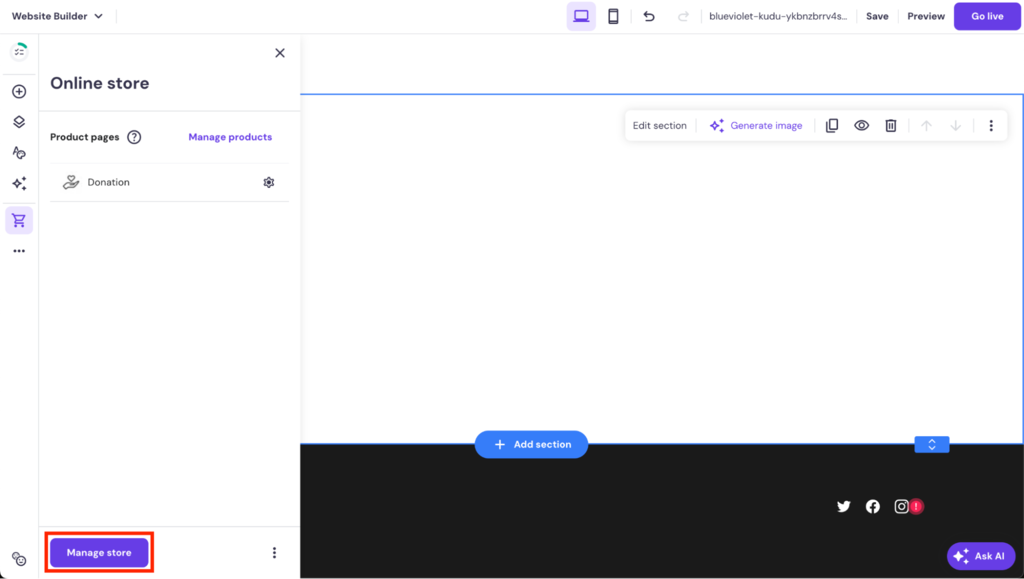
Task: Expand the footer section chevron control
Action: point(931,444)
